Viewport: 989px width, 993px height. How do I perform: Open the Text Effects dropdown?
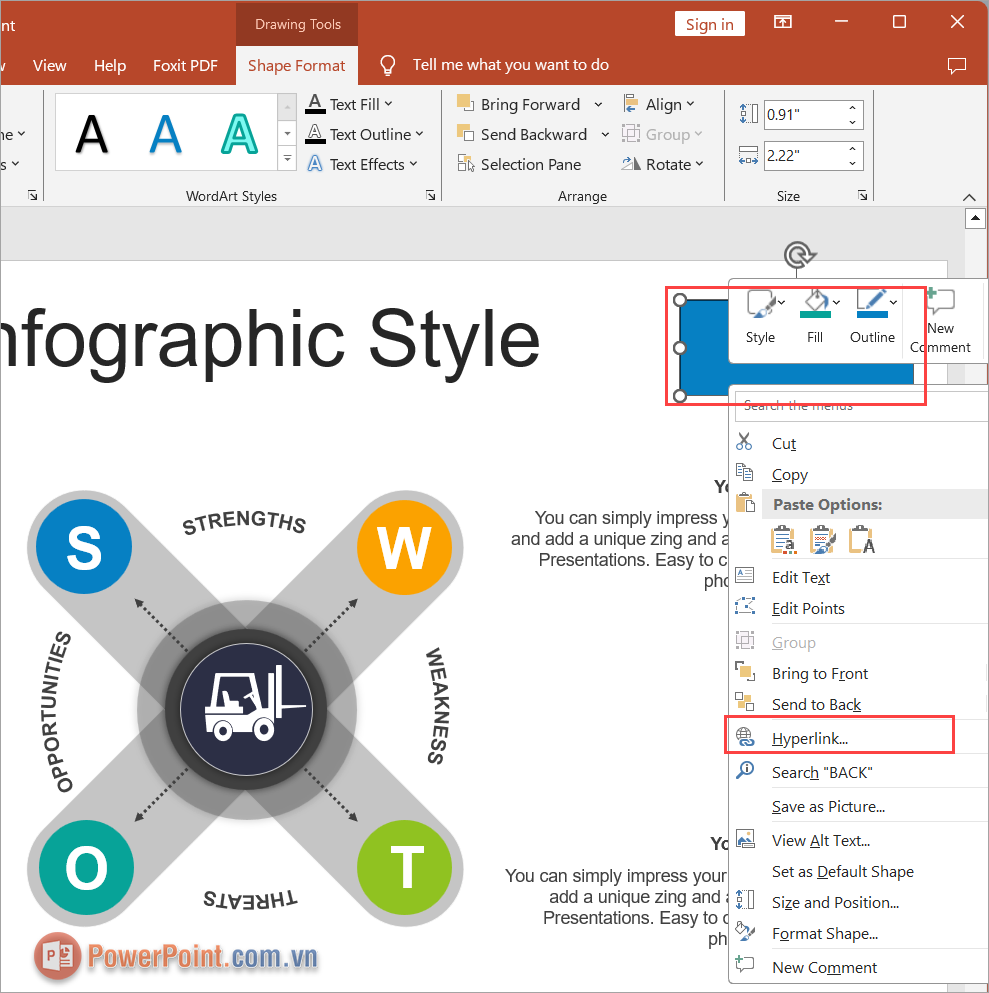[x=412, y=164]
